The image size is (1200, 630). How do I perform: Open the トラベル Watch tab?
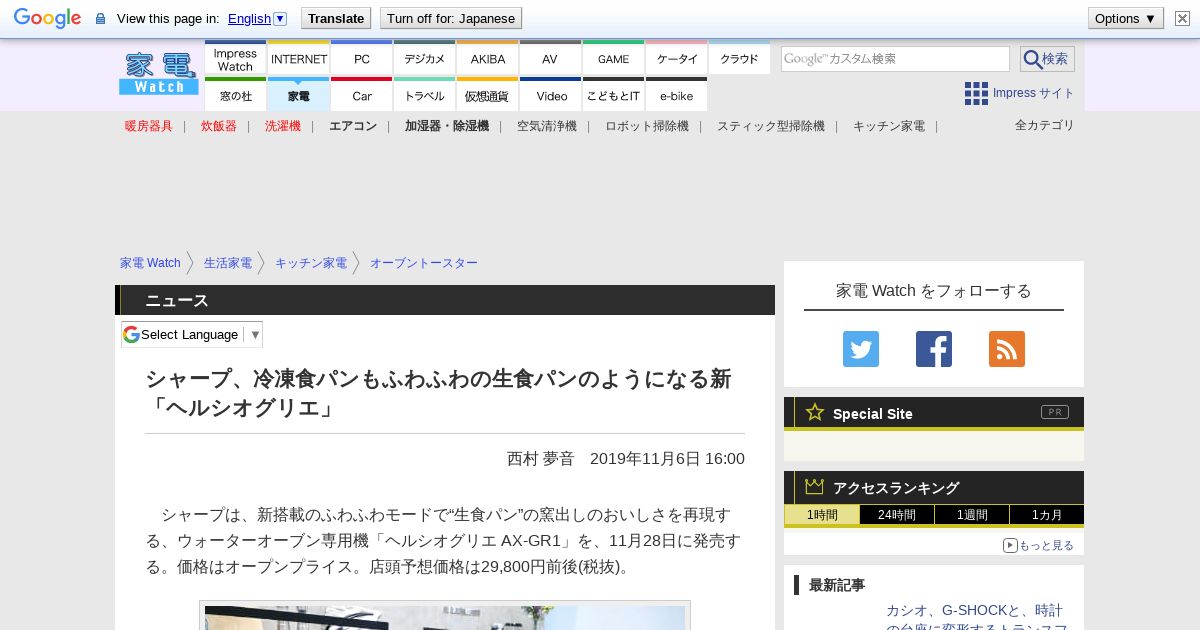tap(424, 96)
